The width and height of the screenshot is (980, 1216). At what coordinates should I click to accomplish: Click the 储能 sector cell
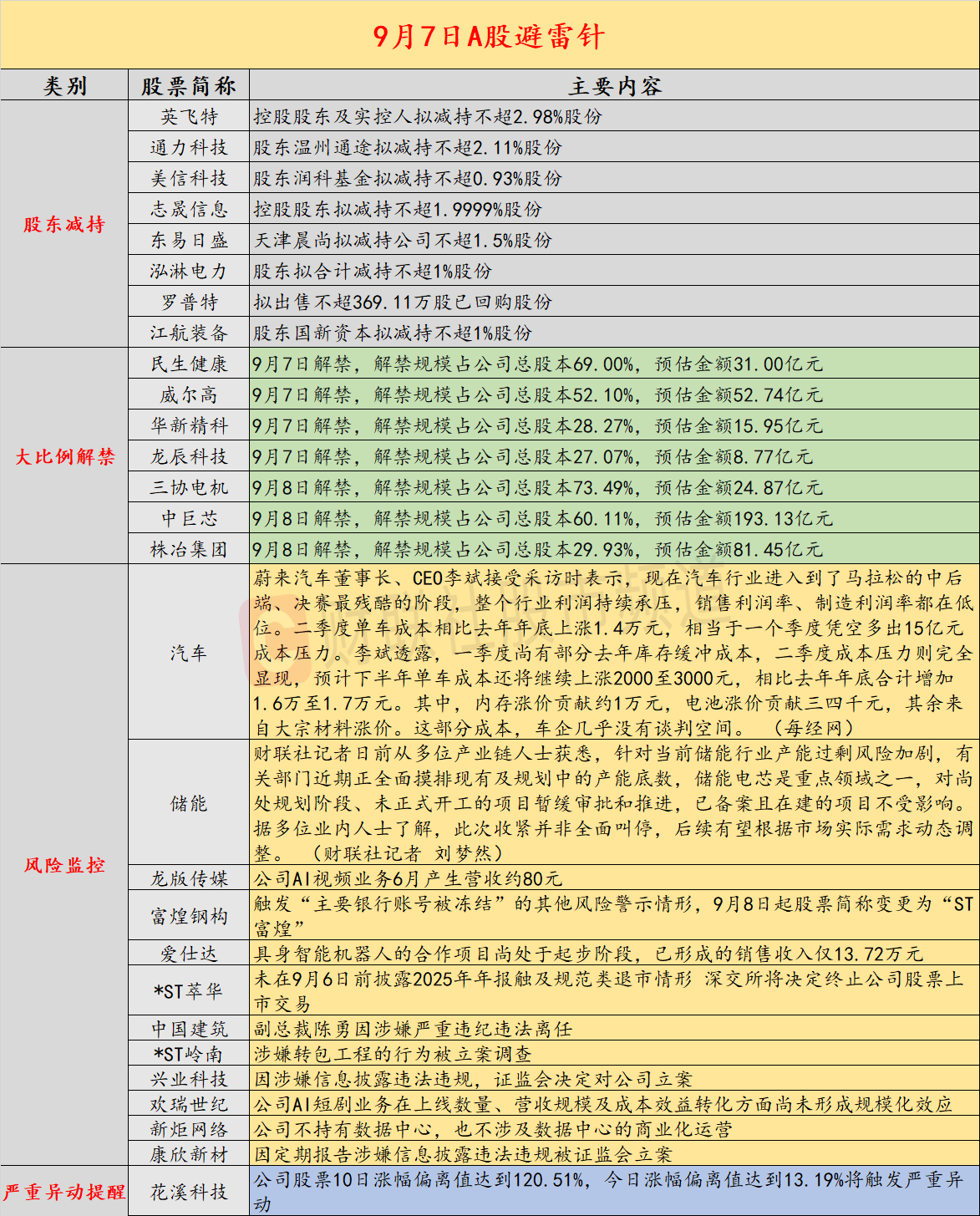coord(189,803)
